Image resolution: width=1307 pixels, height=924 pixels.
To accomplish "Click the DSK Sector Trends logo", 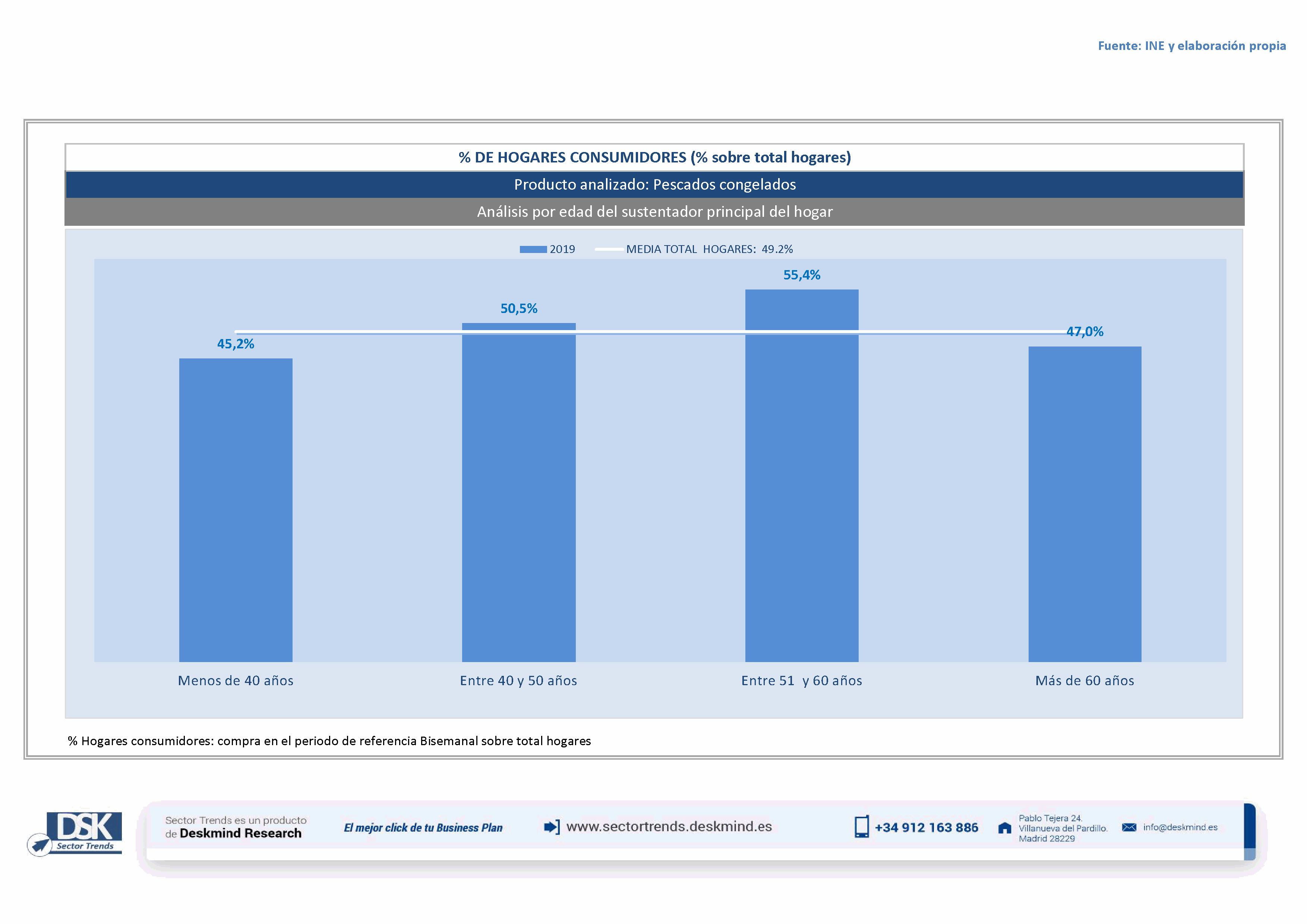I will pyautogui.click(x=84, y=831).
